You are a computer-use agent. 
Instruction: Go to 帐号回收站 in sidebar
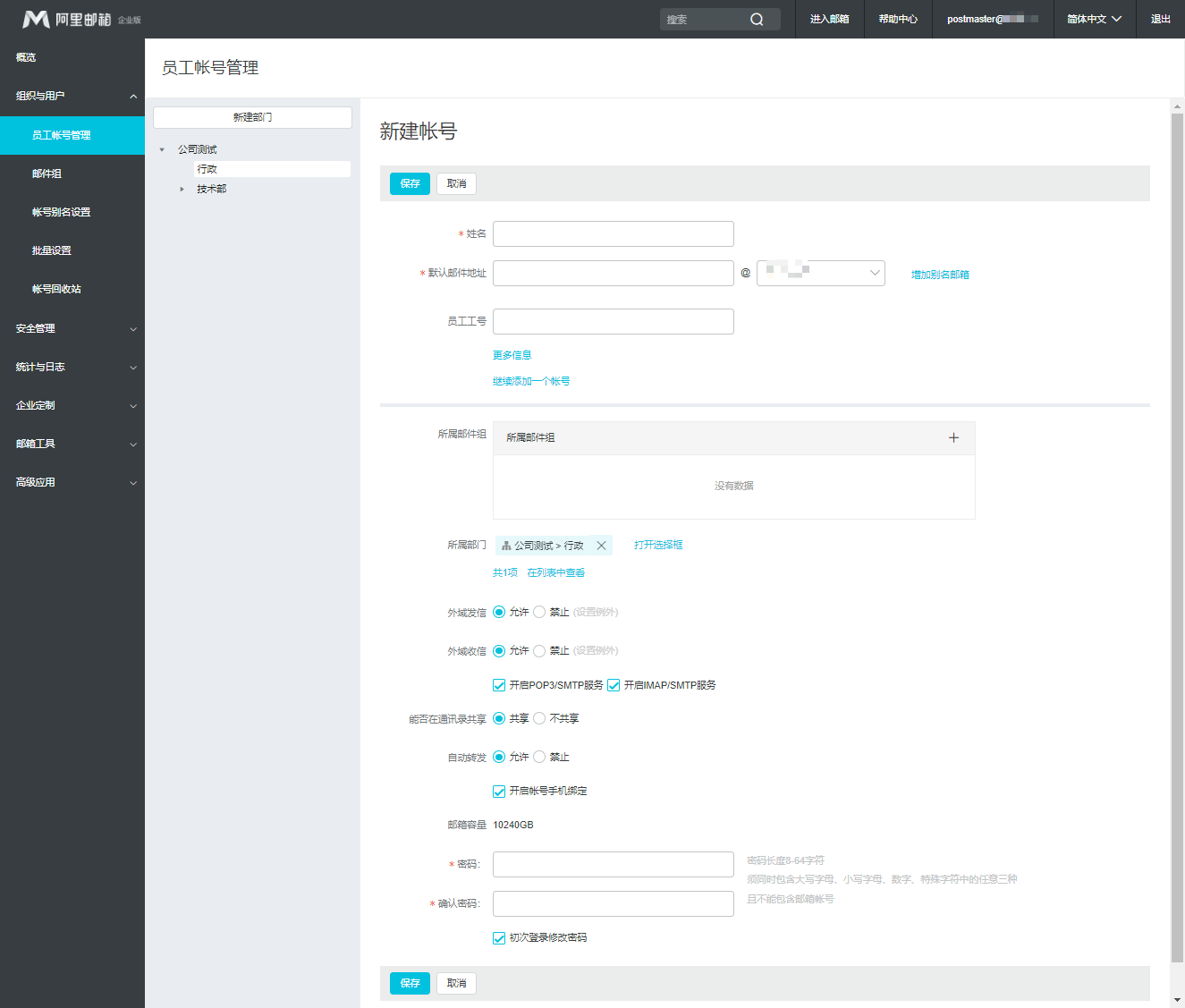click(x=56, y=289)
